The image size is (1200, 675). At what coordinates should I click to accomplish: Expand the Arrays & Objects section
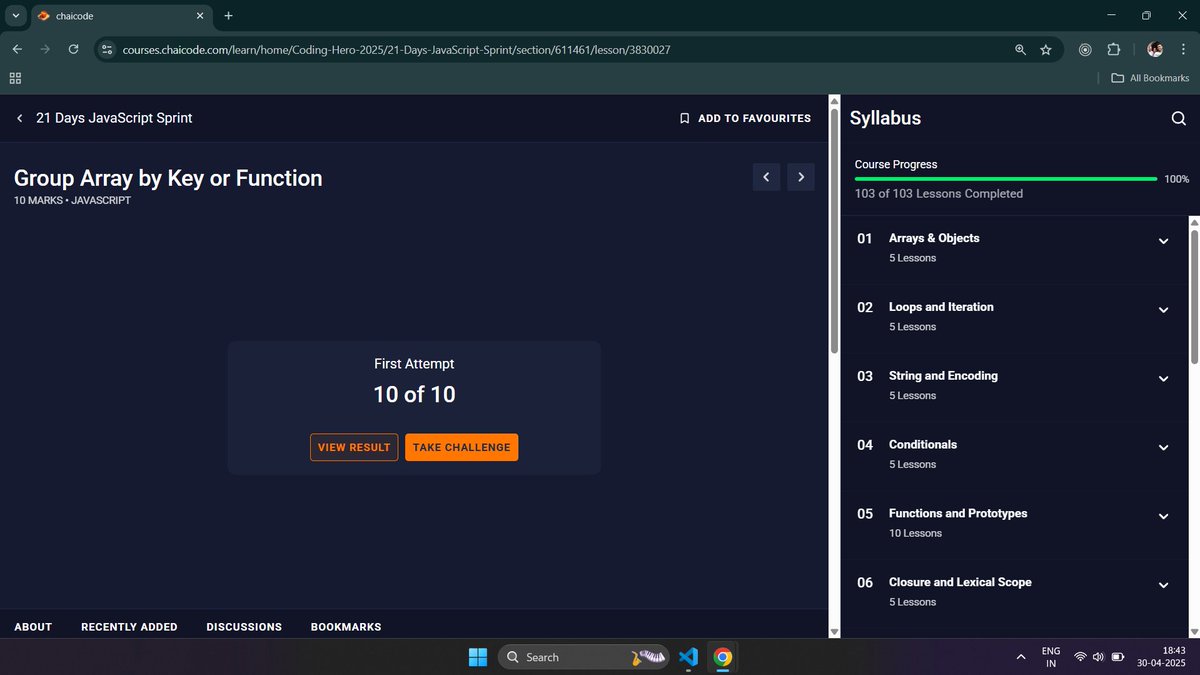point(1163,241)
